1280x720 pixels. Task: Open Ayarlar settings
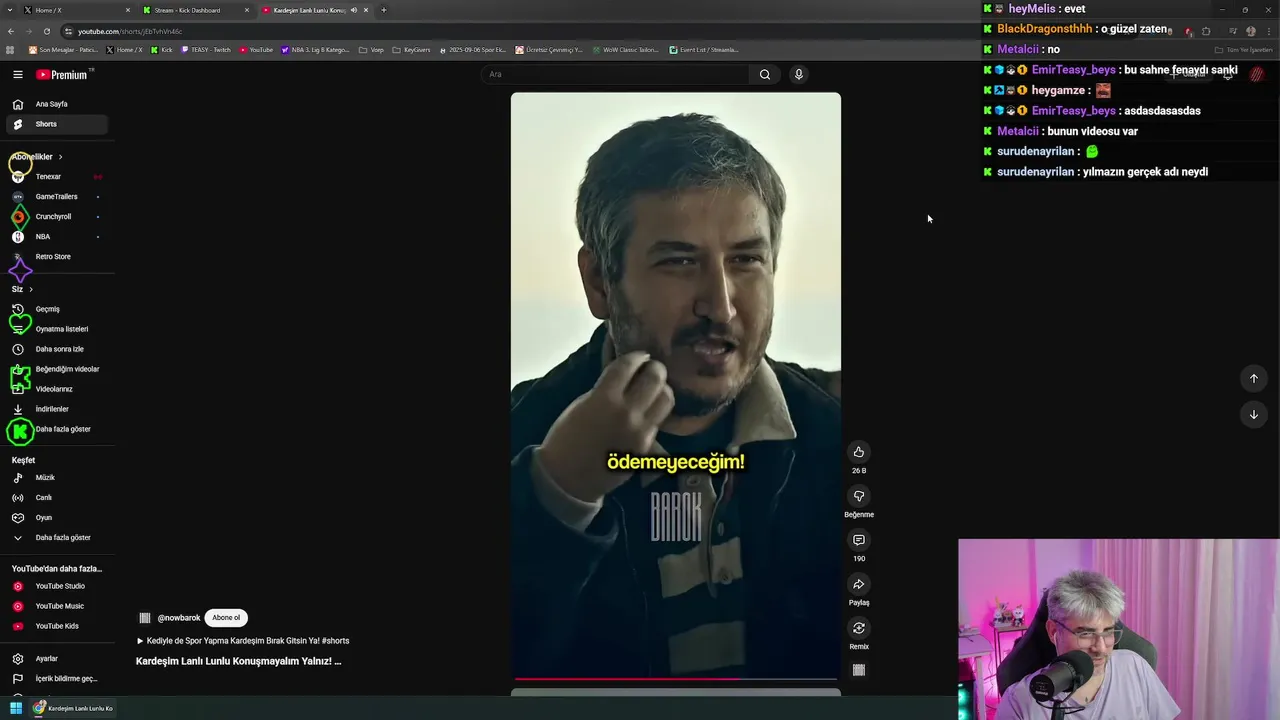point(56,659)
